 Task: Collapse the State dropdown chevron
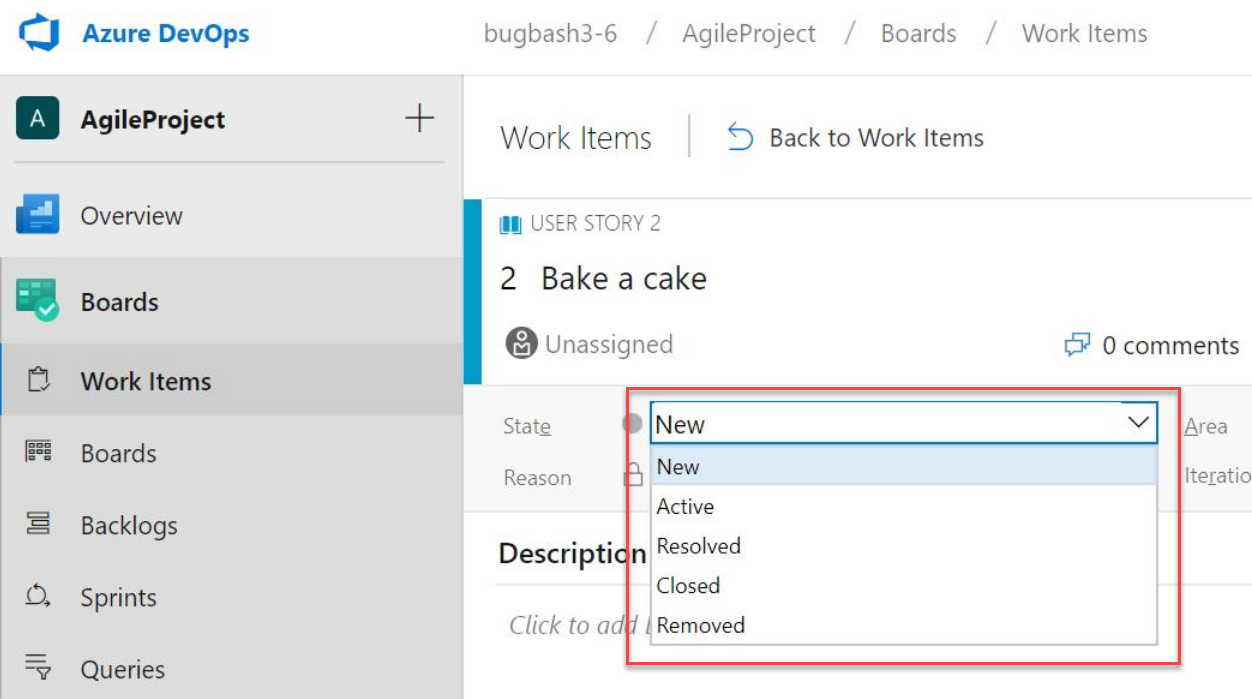coord(1138,423)
